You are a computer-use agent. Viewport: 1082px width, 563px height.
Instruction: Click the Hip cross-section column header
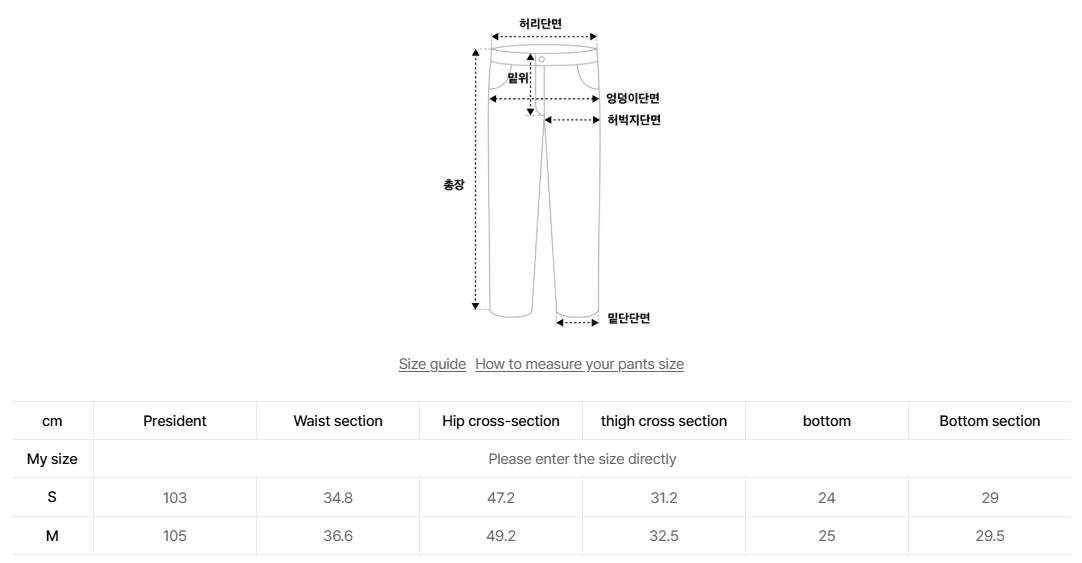click(501, 421)
